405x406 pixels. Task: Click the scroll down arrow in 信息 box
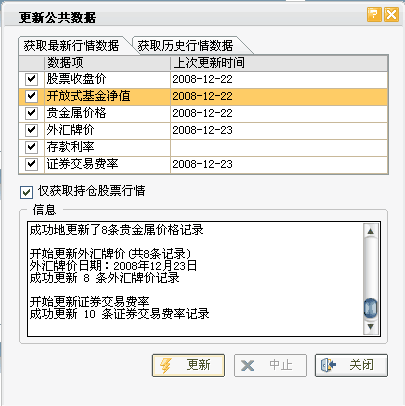tap(370, 326)
